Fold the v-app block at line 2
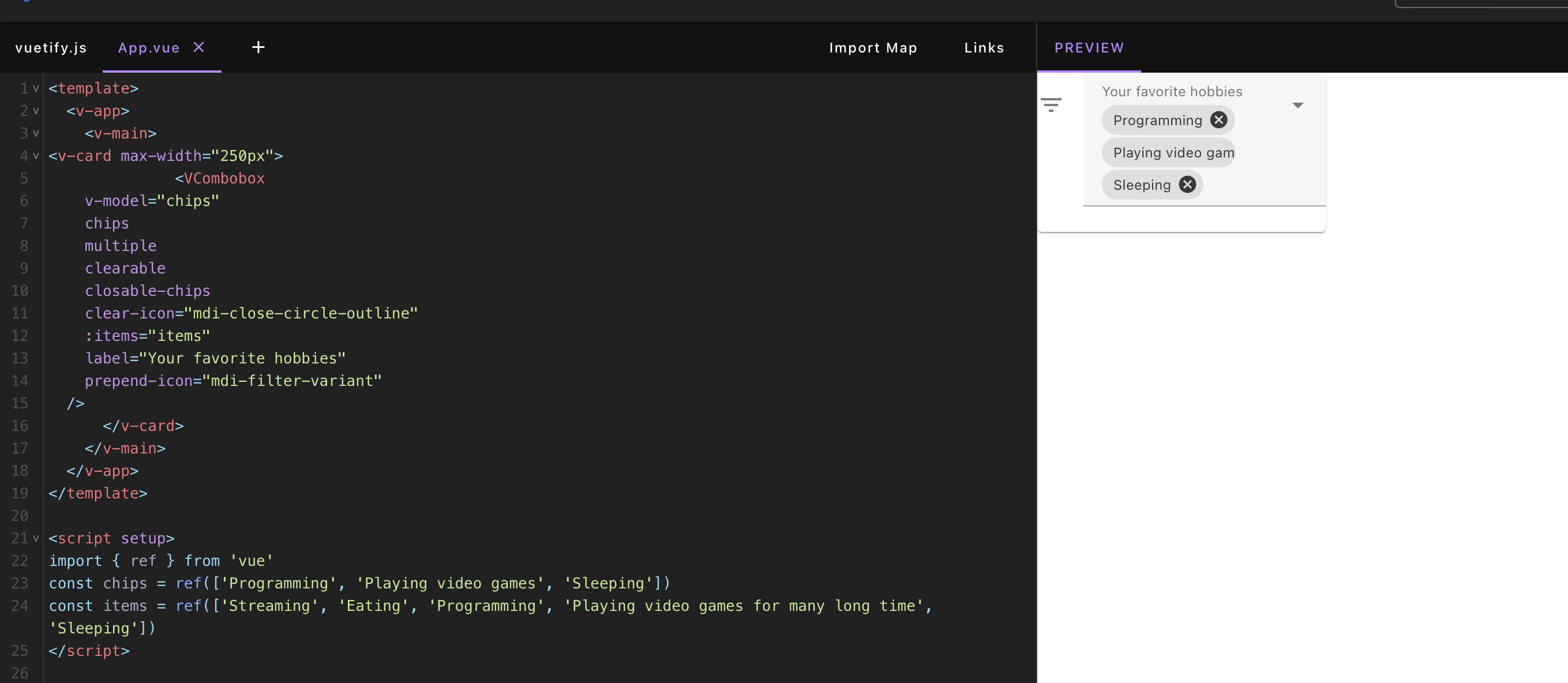 pyautogui.click(x=36, y=111)
